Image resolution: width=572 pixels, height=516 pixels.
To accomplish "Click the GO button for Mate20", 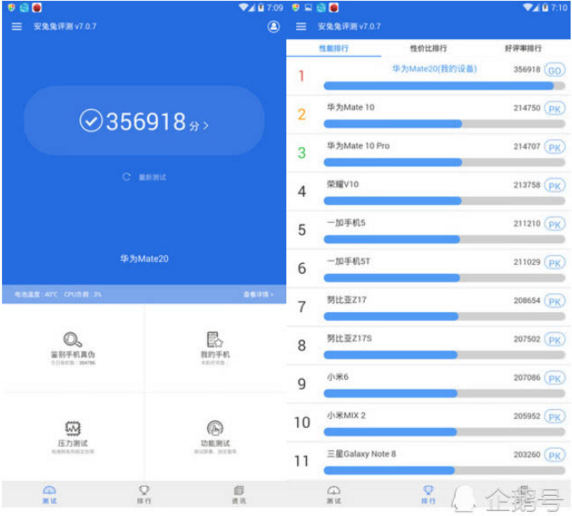I will [554, 70].
